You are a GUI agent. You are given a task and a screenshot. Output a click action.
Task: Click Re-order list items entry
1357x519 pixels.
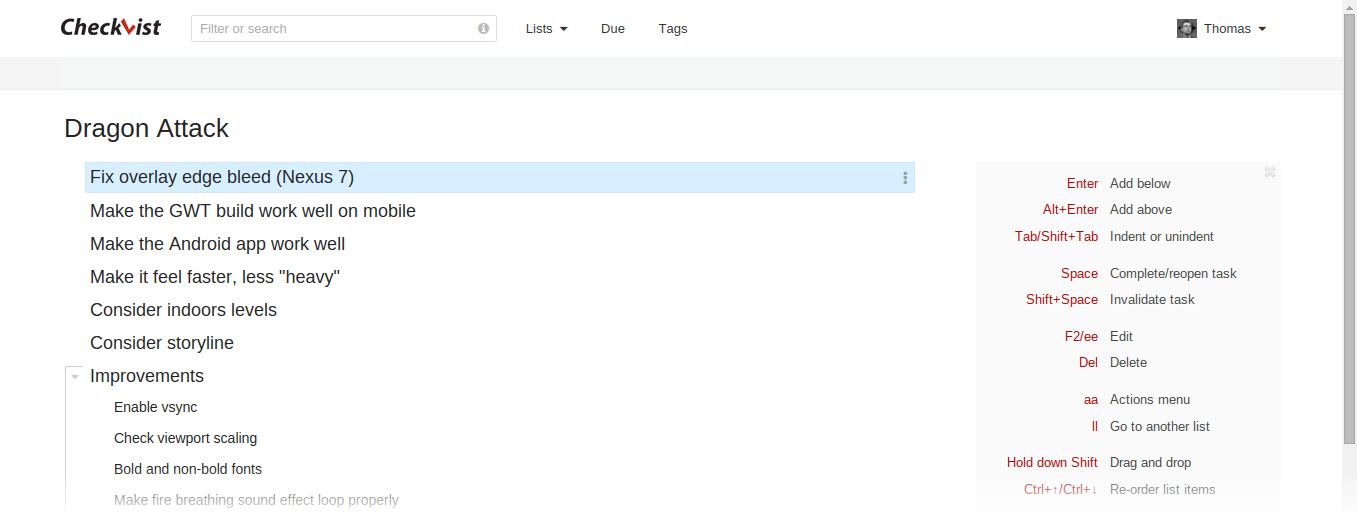(x=1163, y=490)
